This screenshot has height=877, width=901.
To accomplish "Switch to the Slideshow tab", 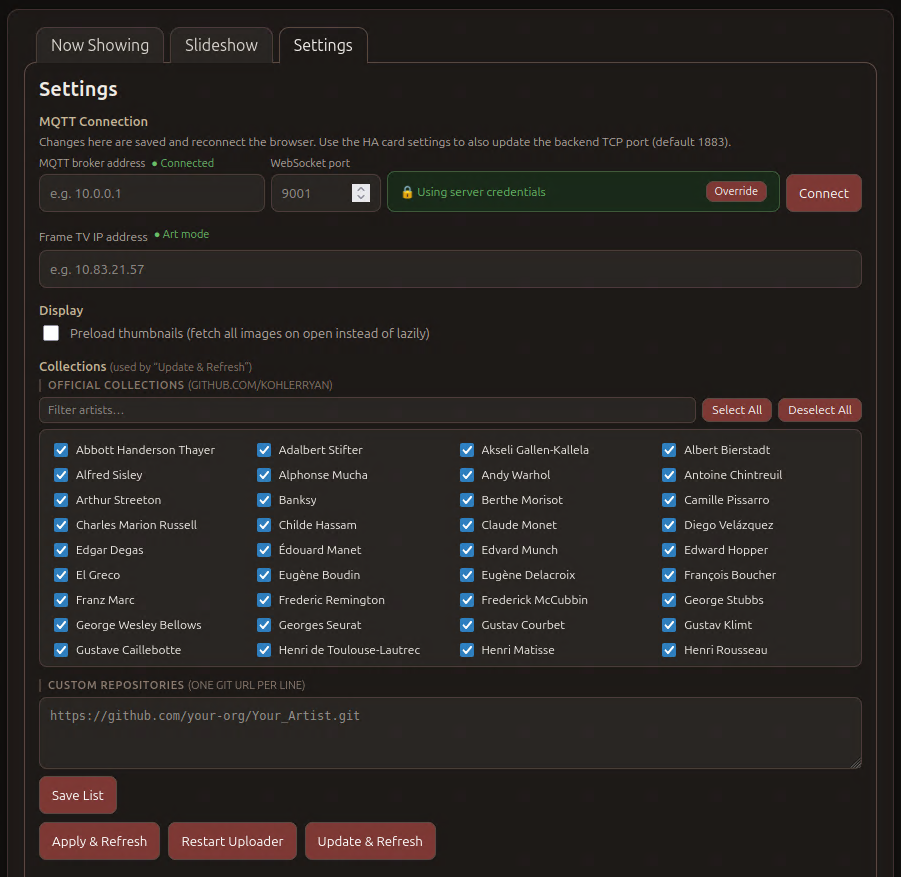I will coord(221,45).
